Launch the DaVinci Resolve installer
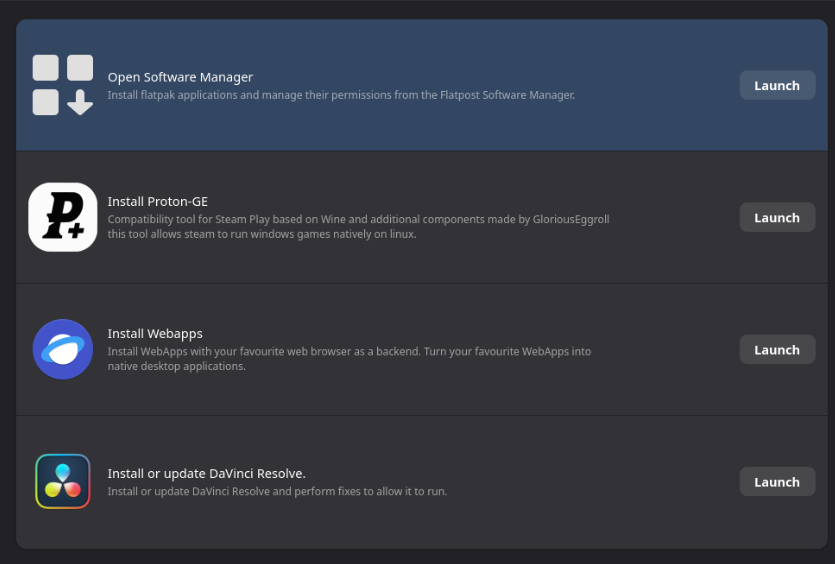 pos(776,482)
